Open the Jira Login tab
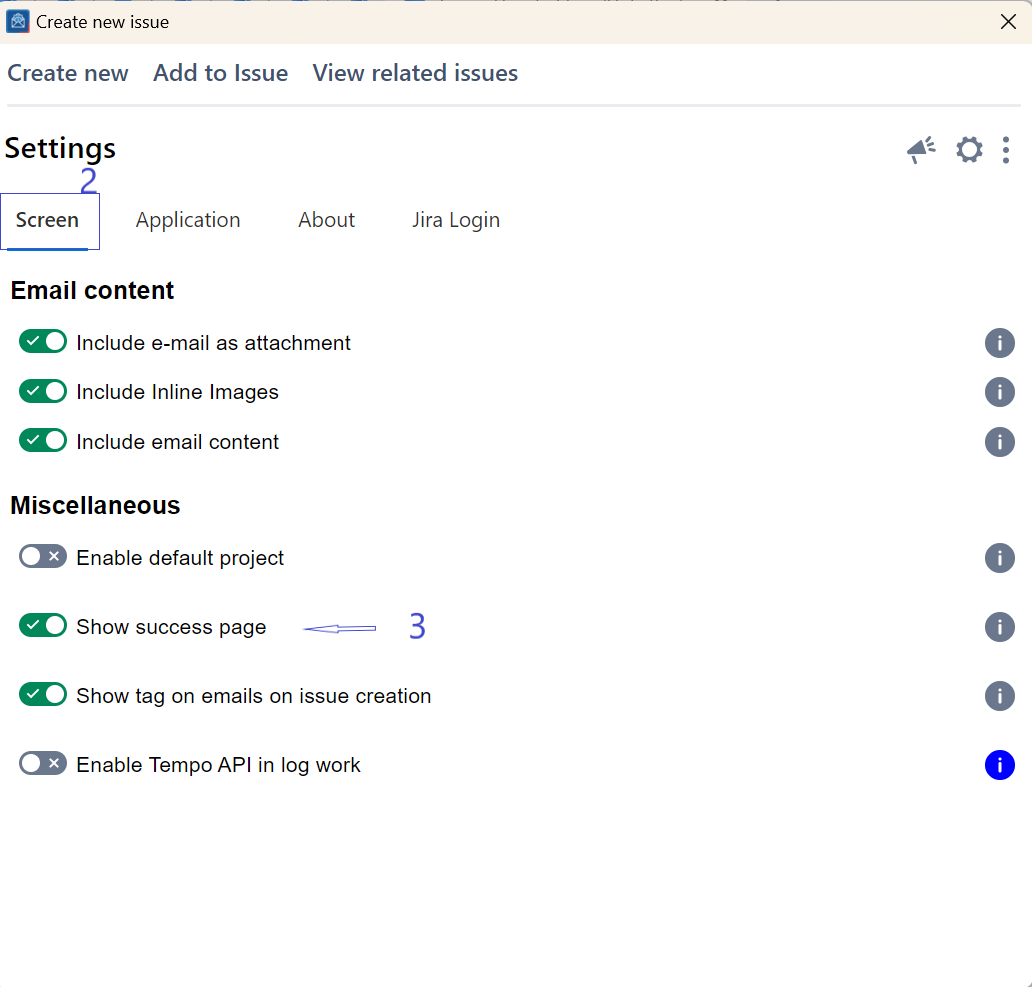Viewport: 1032px width, 987px height. coord(456,220)
